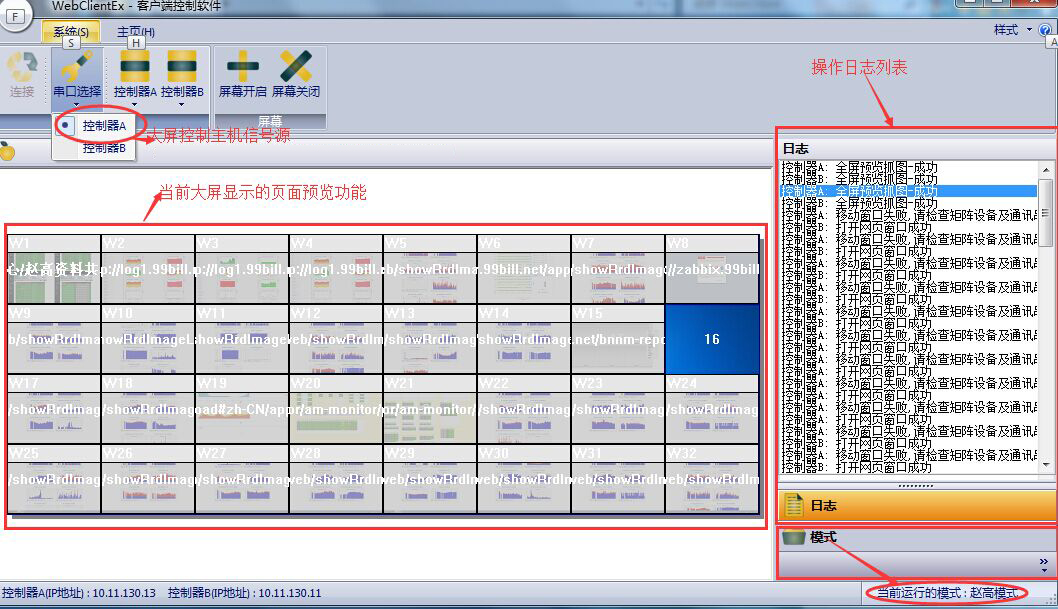Open the 样式 style dropdown

[x=1012, y=30]
